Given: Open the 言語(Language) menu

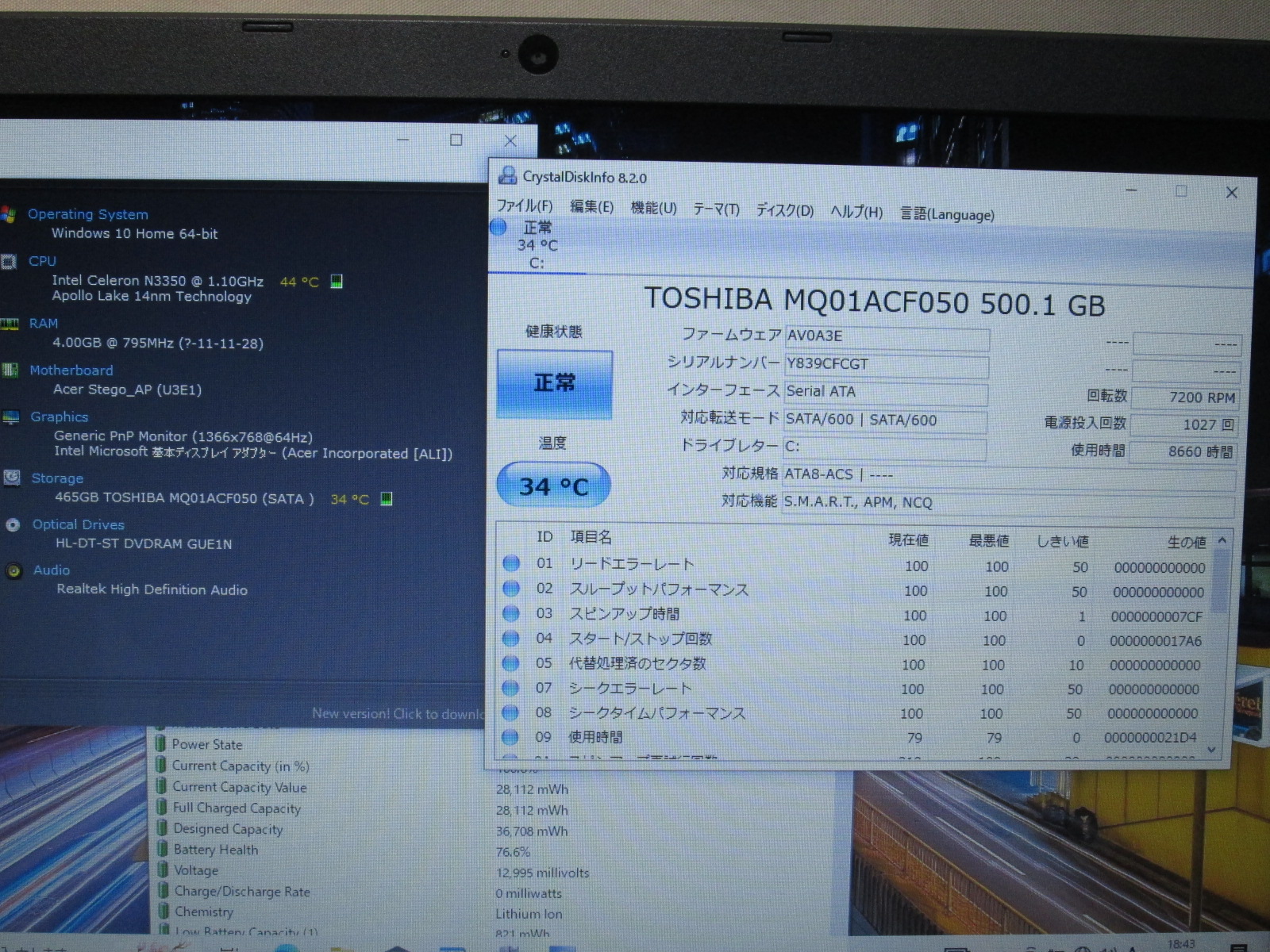Looking at the screenshot, I should point(946,214).
